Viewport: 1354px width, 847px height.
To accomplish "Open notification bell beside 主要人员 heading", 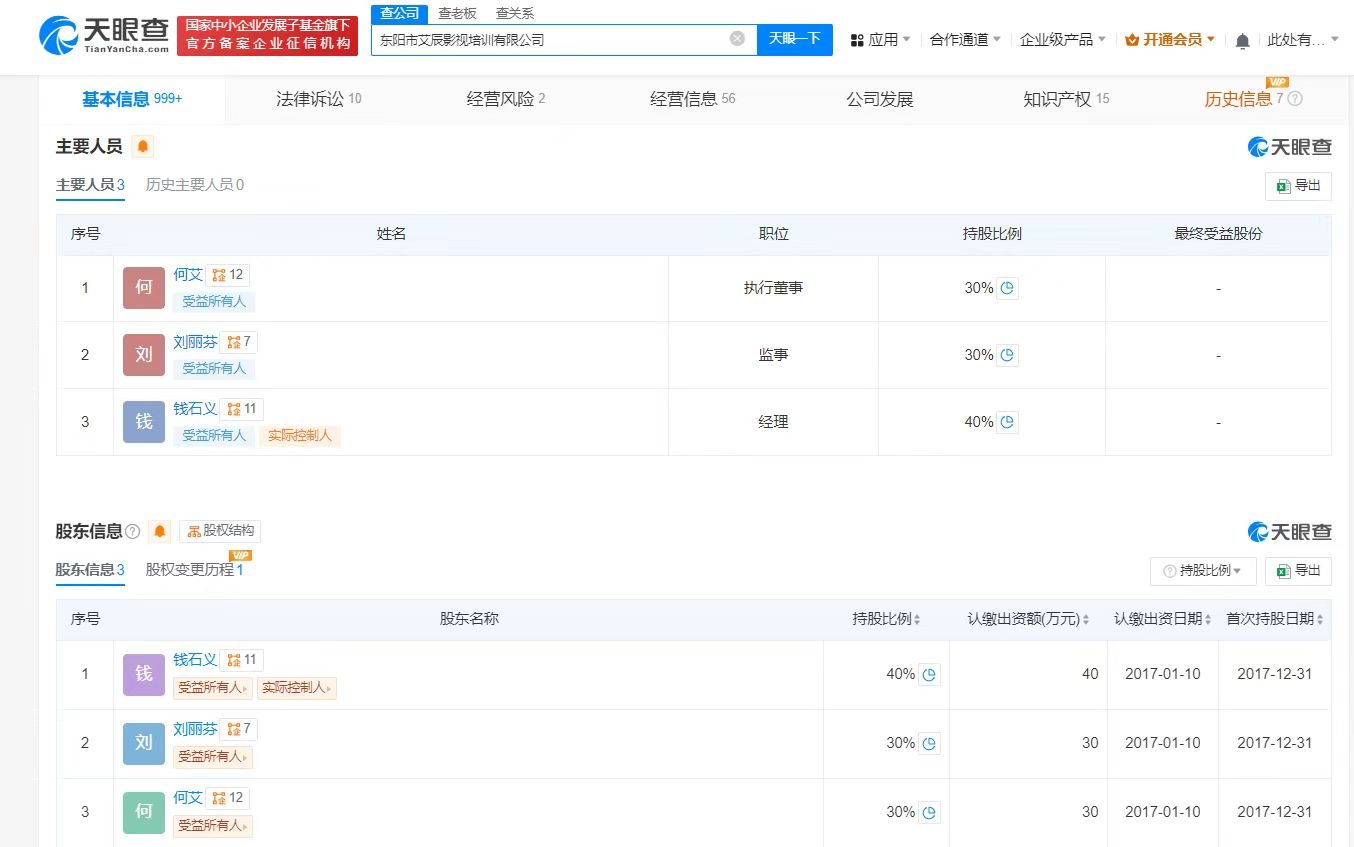I will click(142, 146).
